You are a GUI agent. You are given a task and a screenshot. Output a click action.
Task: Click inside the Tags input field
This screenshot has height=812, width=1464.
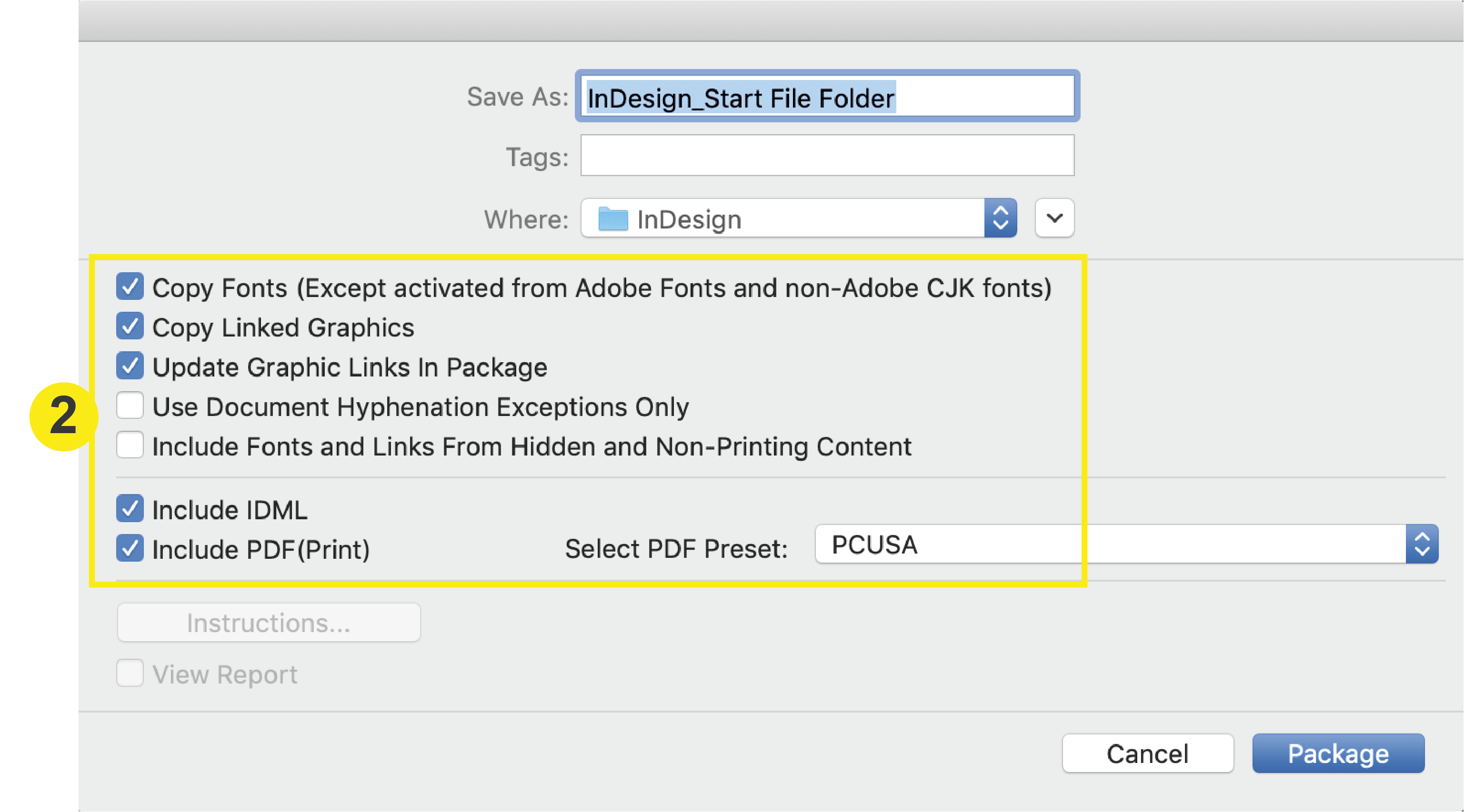(x=826, y=156)
